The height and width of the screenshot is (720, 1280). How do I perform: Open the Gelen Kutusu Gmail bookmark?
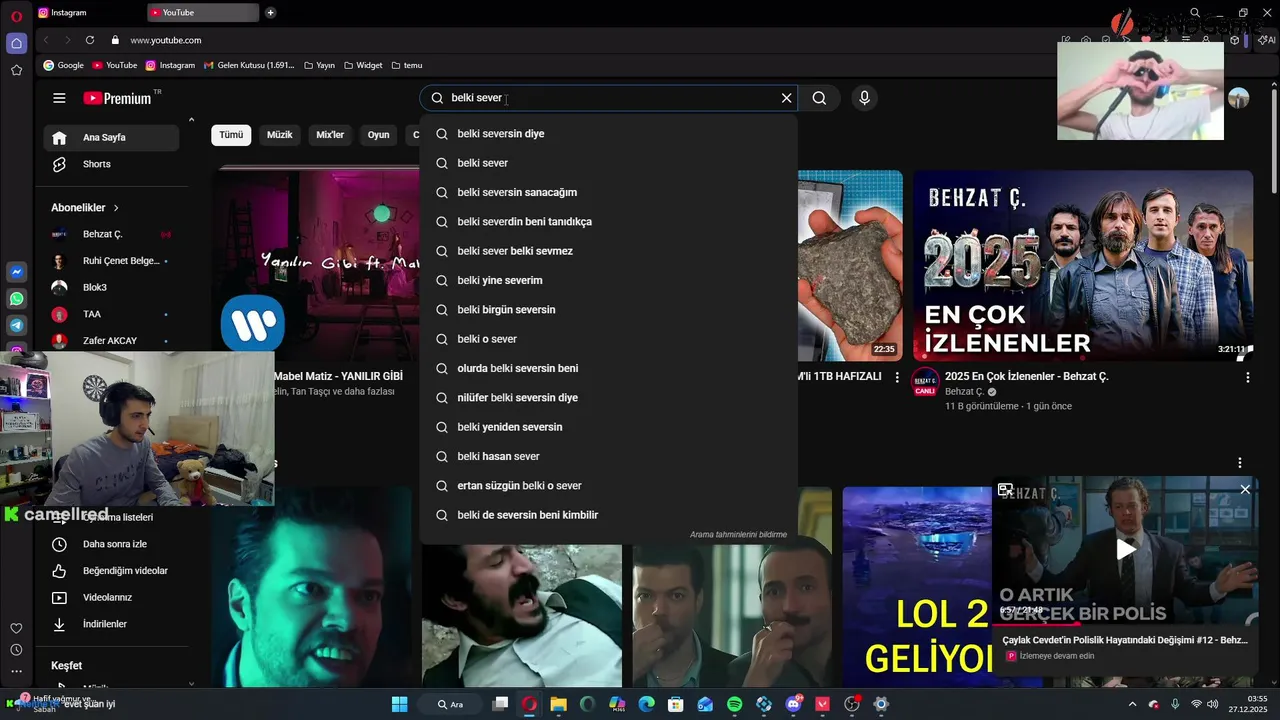pyautogui.click(x=249, y=65)
